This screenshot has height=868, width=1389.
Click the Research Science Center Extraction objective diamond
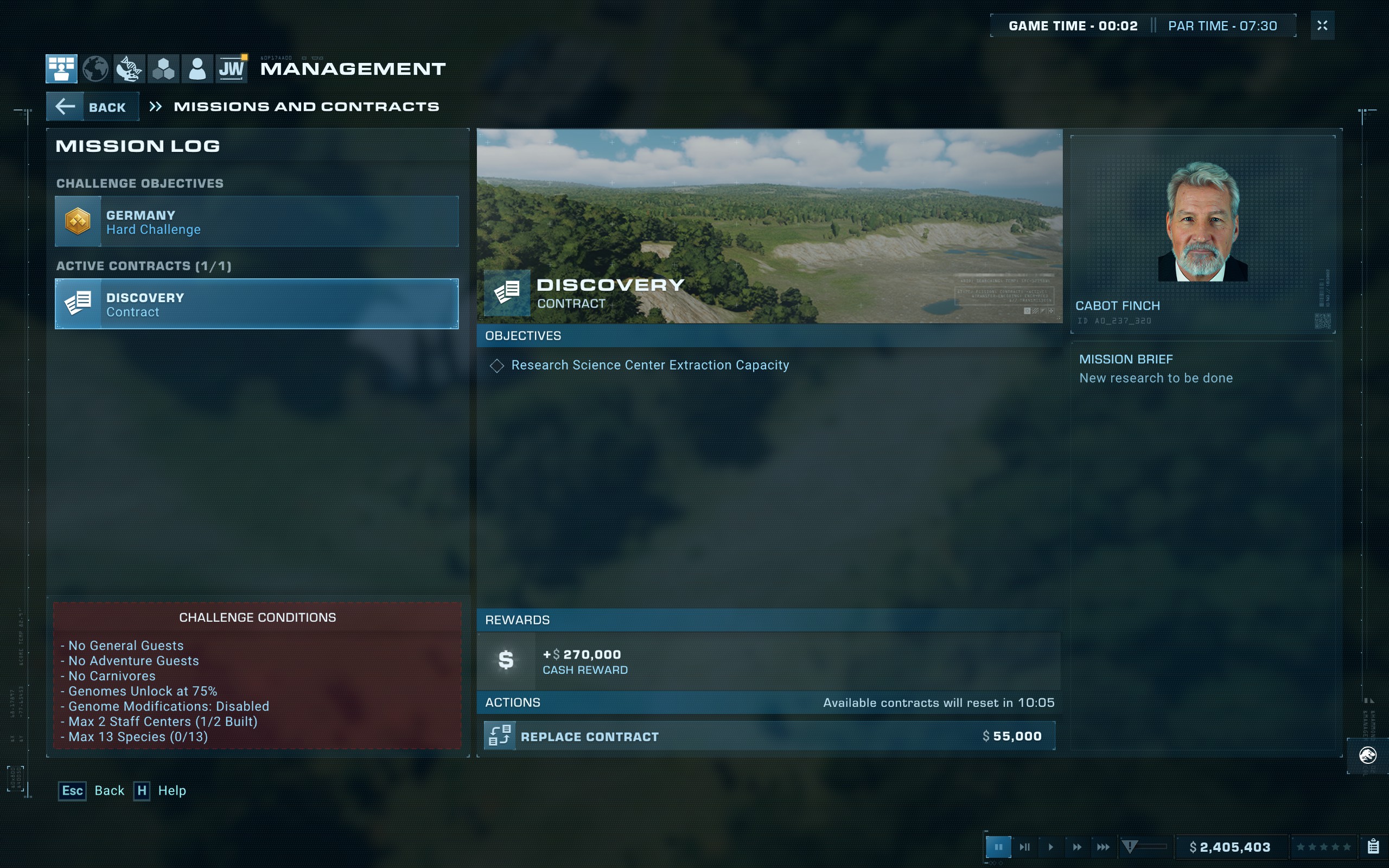tap(497, 366)
